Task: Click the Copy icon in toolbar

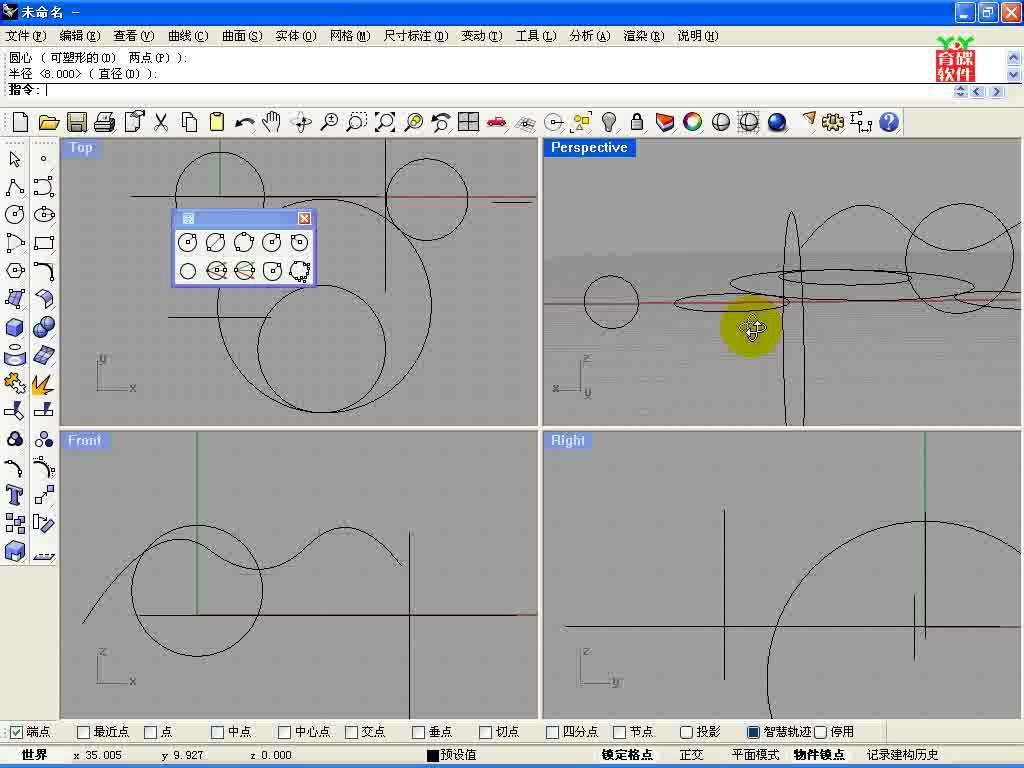Action: [189, 122]
